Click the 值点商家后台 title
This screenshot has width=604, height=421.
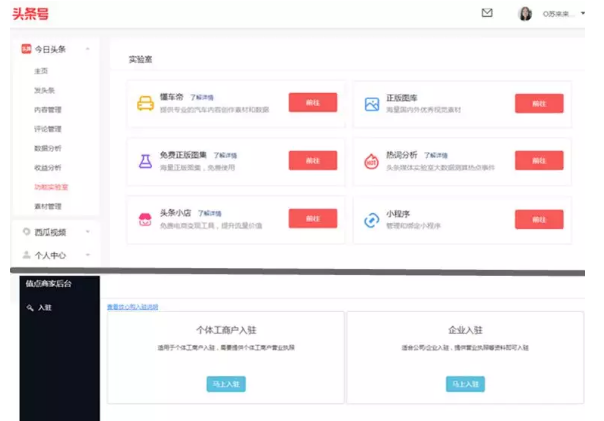(x=49, y=284)
